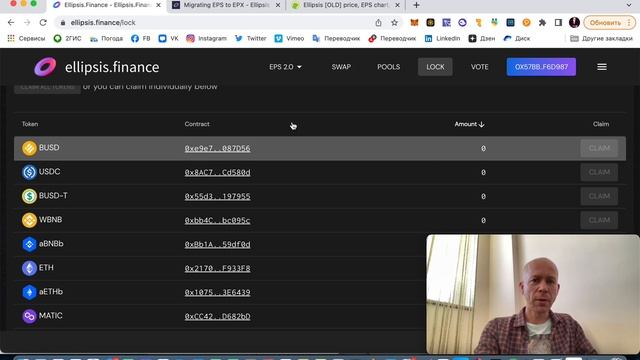Open BUSD contract link 0xe9e7..087D56
Screen dimensions: 640x360
pos(217,149)
